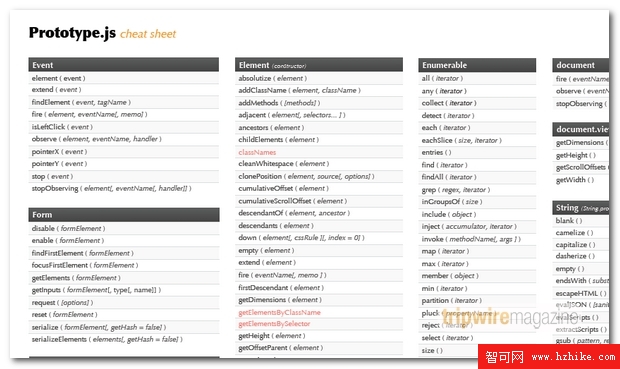Viewport: 620px width, 369px height.
Task: Click "adjacent ( element[, selectors... ] )" row
Action: pyautogui.click(x=319, y=115)
